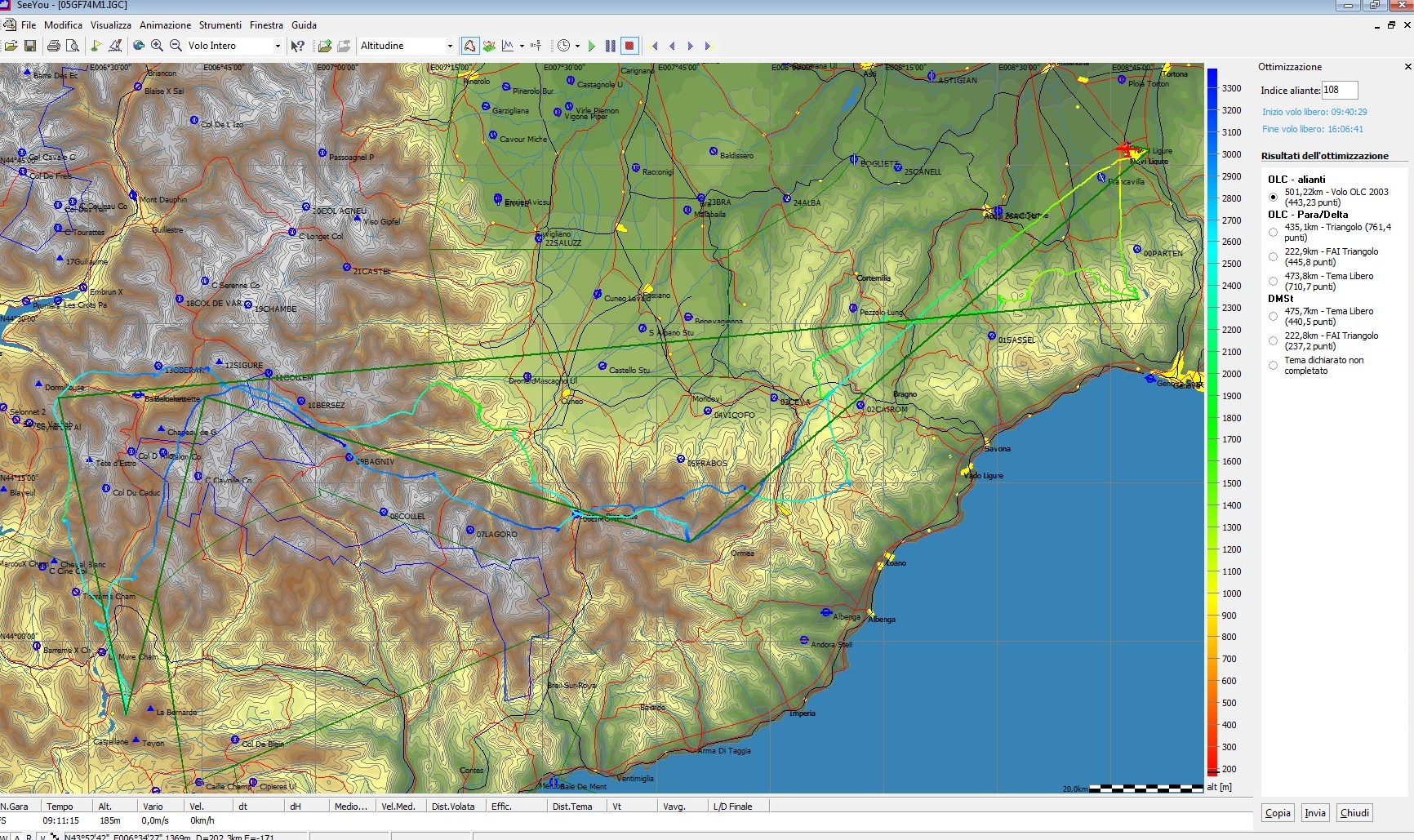Zoom in with the magnifier plus icon

tap(157, 46)
